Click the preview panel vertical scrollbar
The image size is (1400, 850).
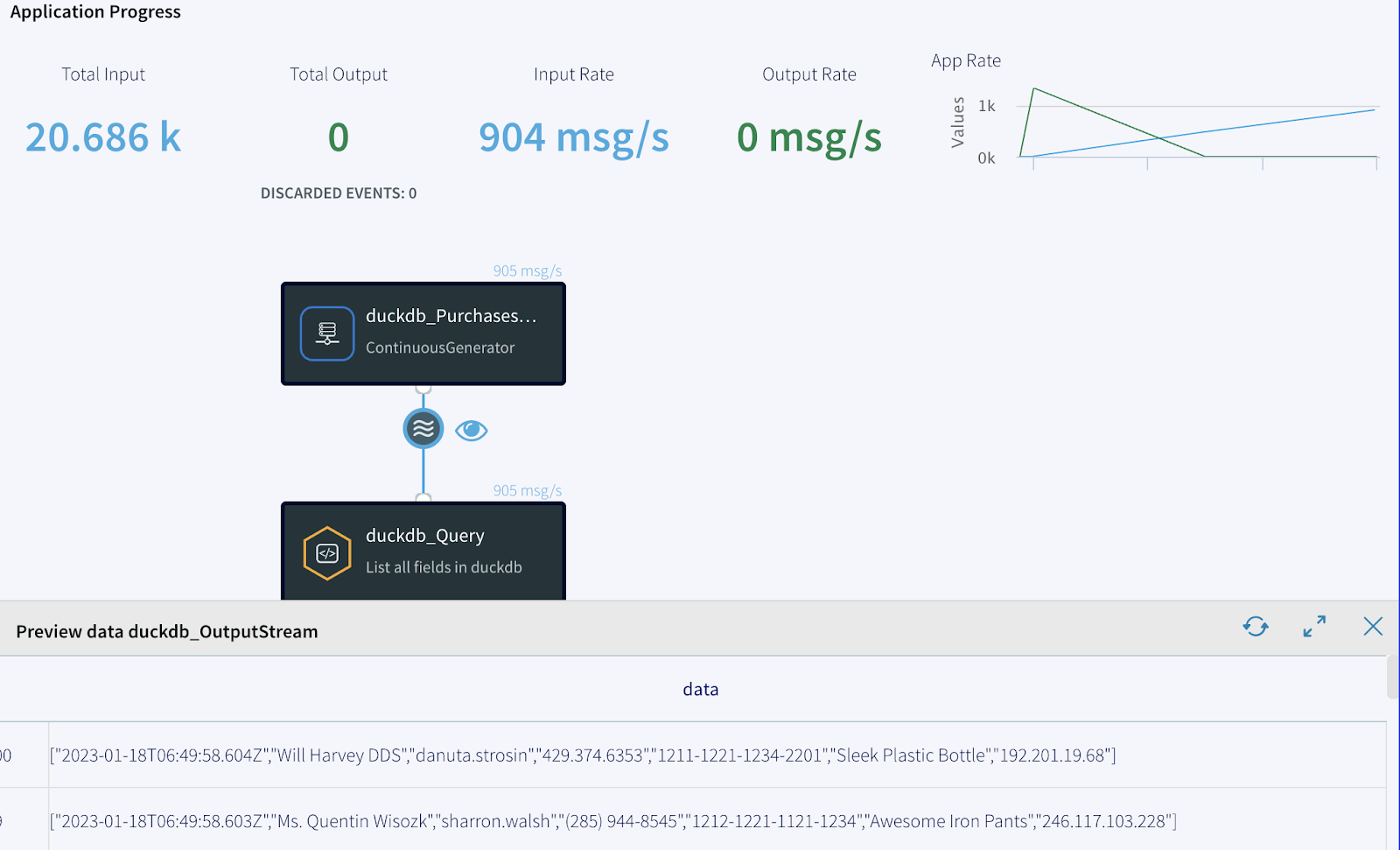1392,678
